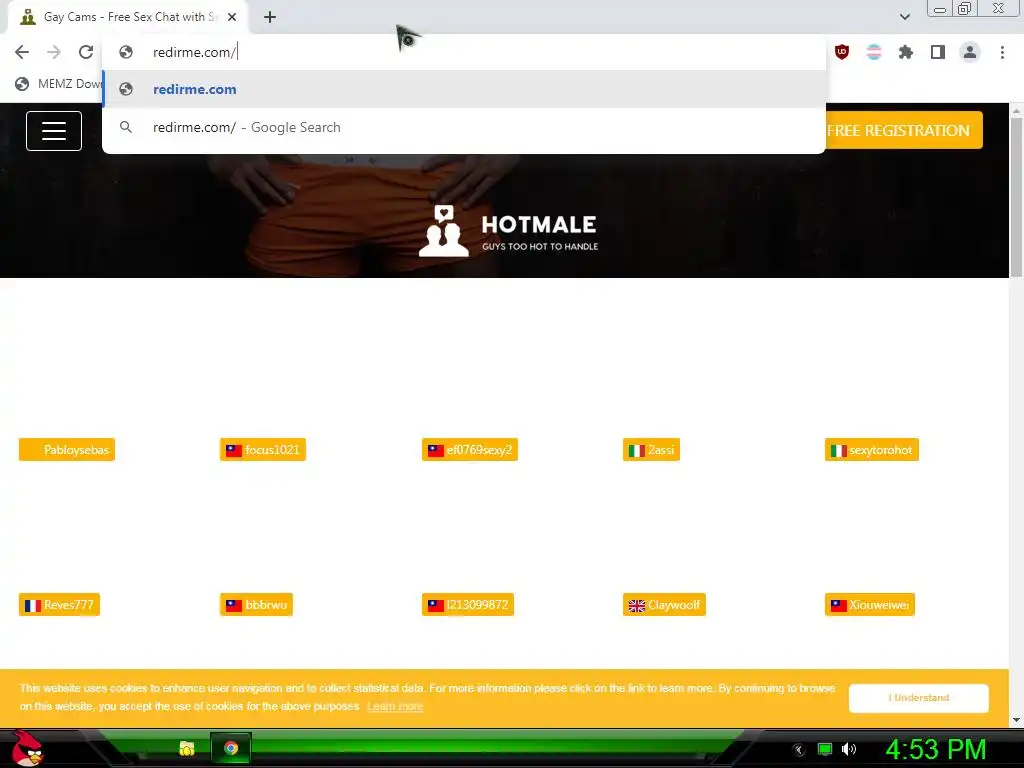Choose the redirme.com/ Google Search suggestion

point(464,127)
